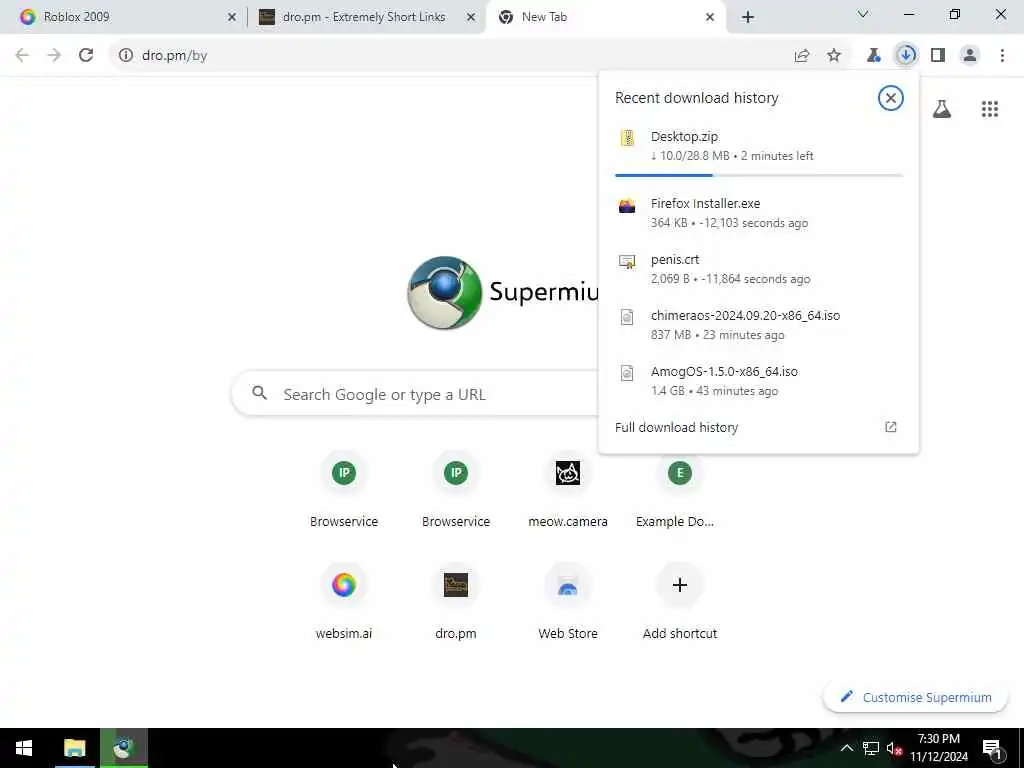Go back using the back arrow
This screenshot has width=1024, height=768.
(x=22, y=56)
